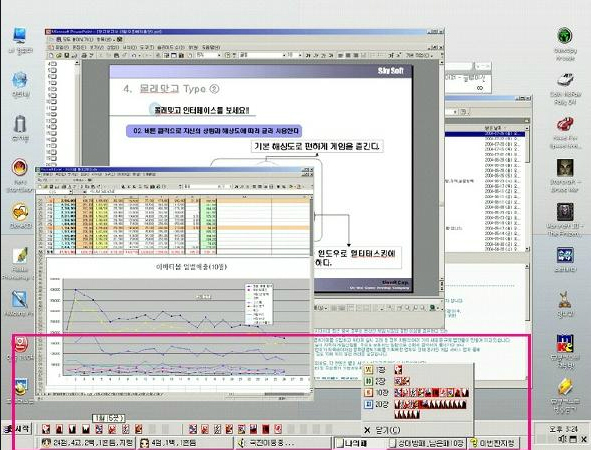
Task: Click the 20장 row icon in popup
Action: pos(368,404)
